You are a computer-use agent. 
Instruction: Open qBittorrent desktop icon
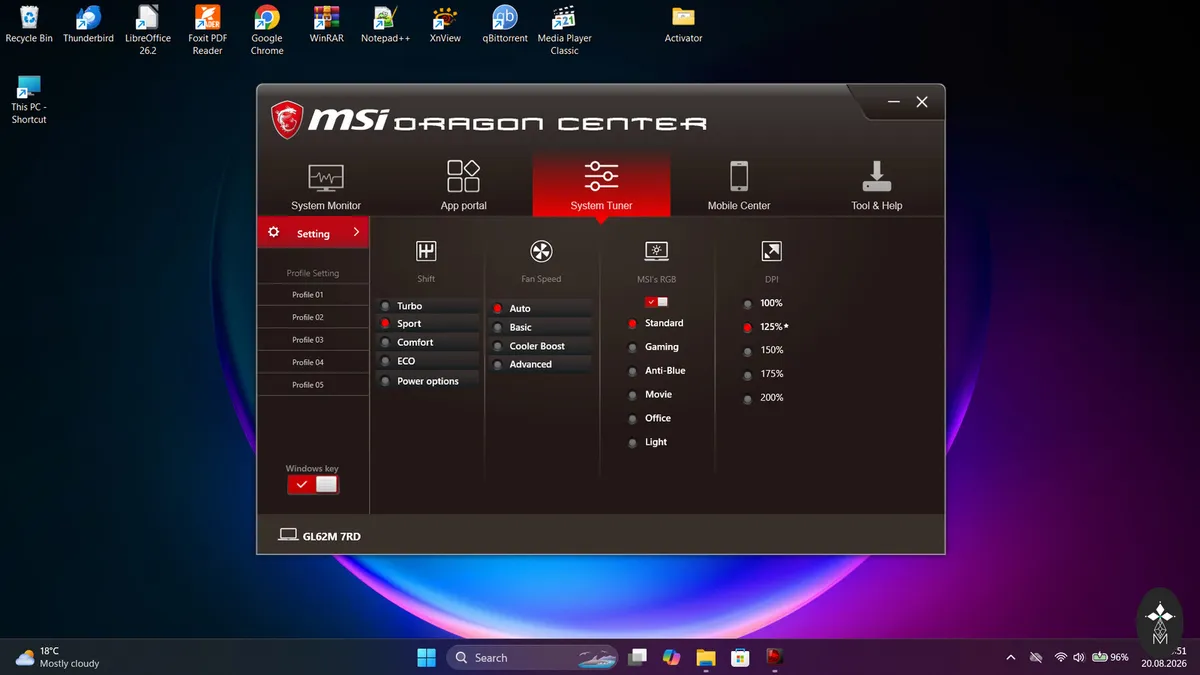coord(505,25)
